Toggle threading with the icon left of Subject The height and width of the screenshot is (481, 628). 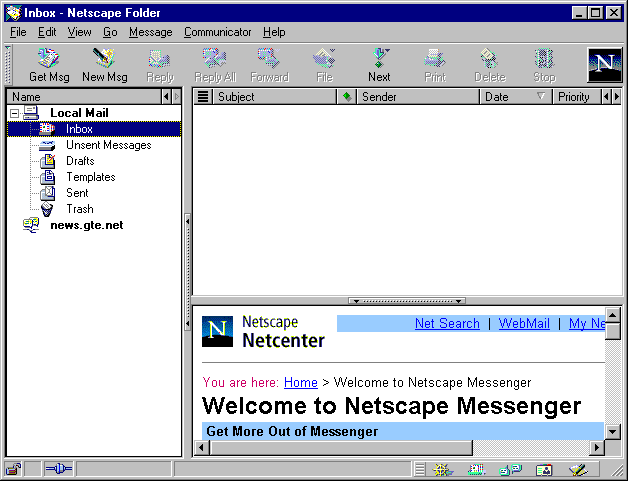[202, 97]
